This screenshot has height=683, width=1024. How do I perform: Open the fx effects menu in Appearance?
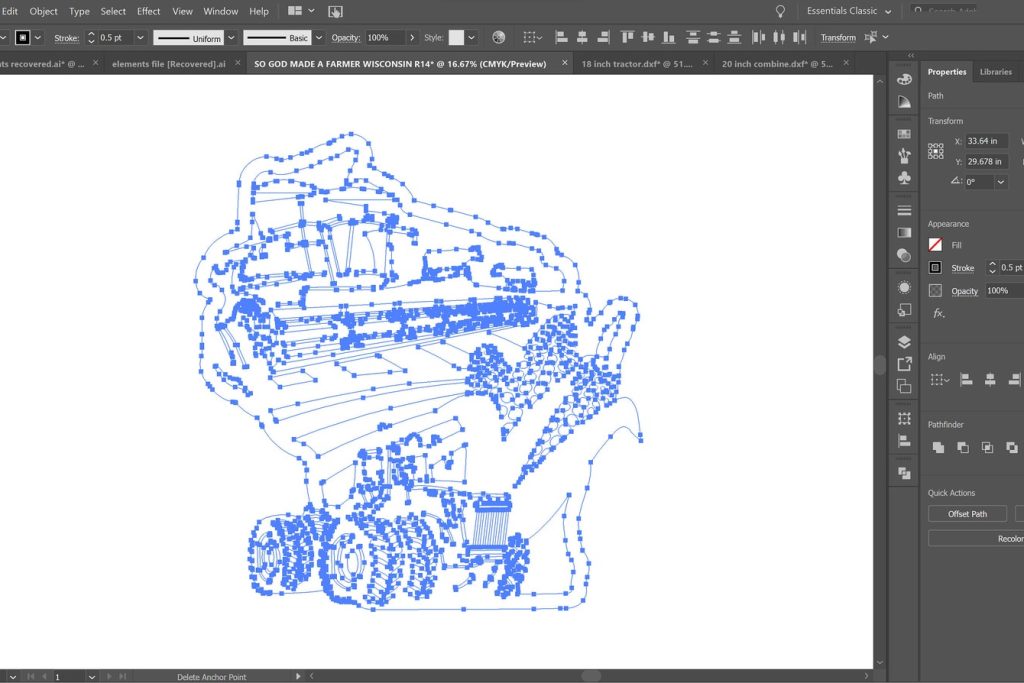coord(938,313)
